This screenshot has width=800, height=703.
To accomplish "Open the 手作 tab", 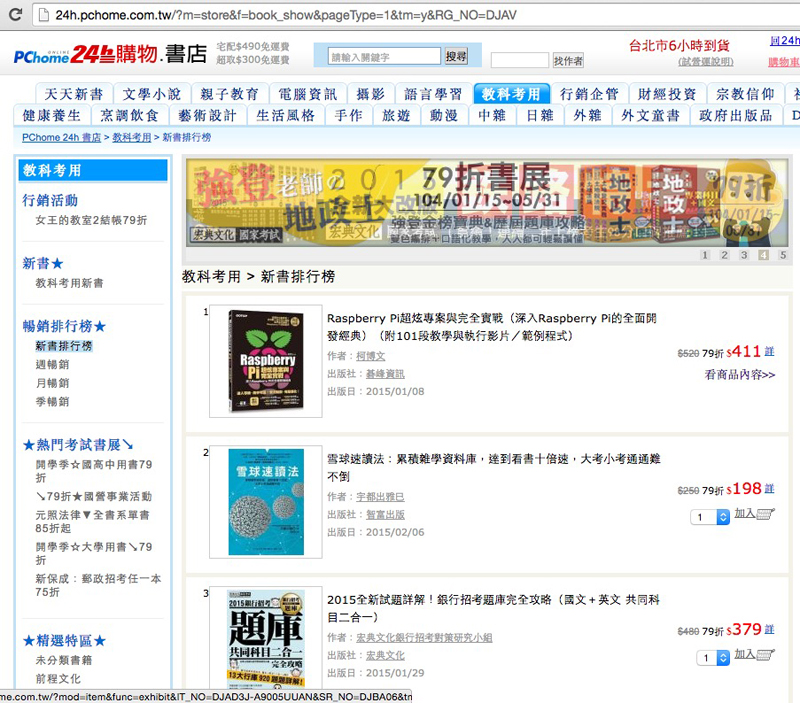I will click(348, 115).
